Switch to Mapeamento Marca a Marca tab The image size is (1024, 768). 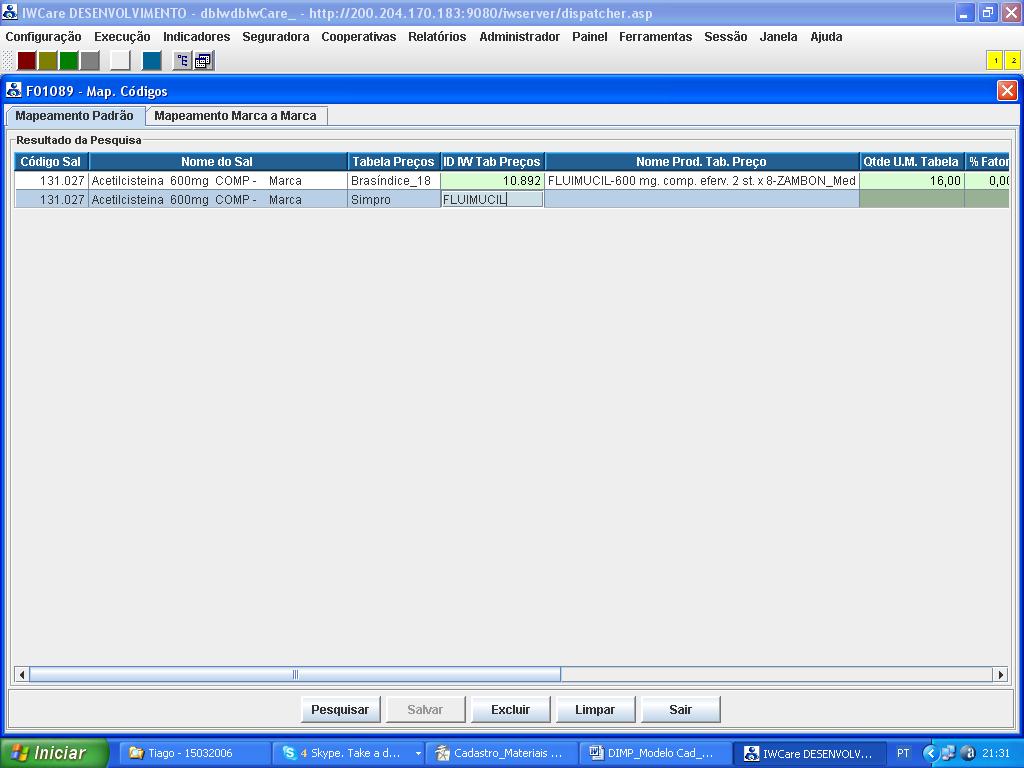click(x=235, y=116)
